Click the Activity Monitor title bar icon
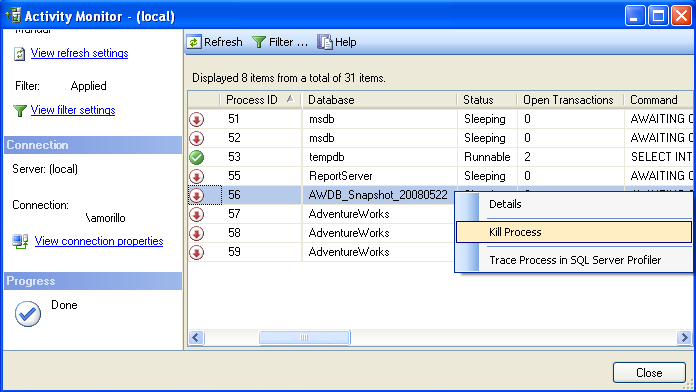Image resolution: width=696 pixels, height=392 pixels. click(x=13, y=15)
